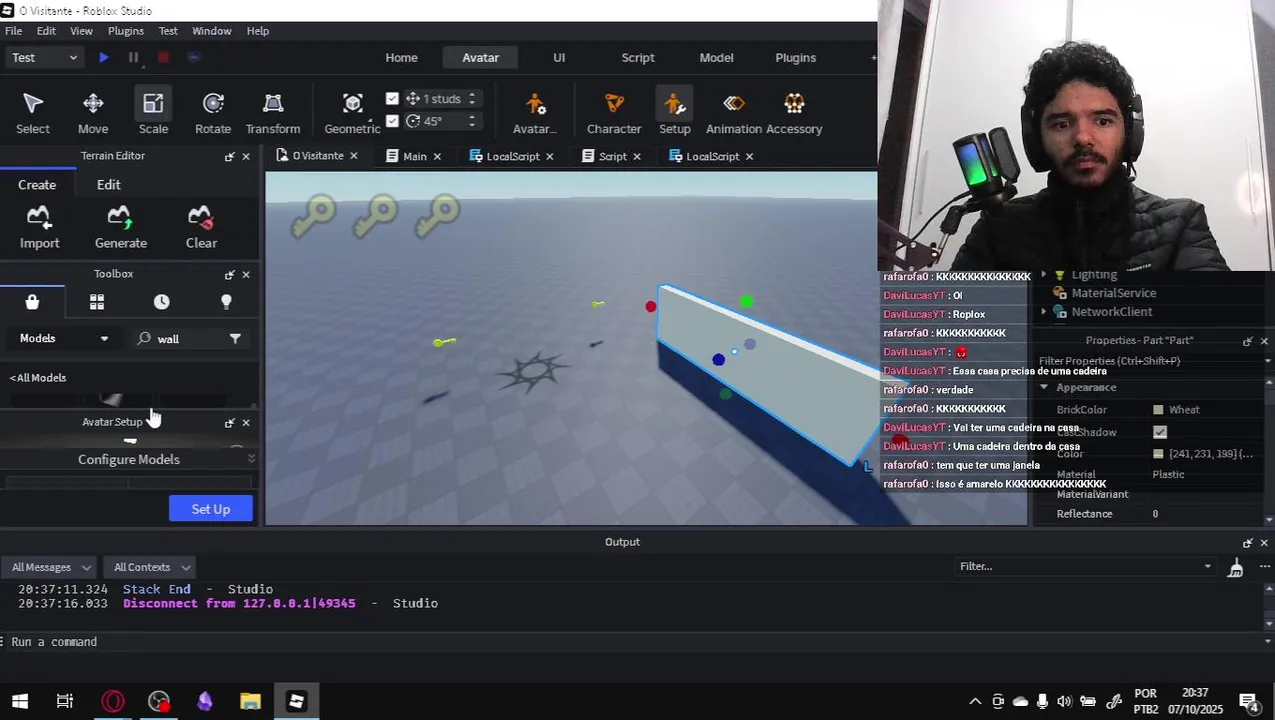
Task: Click the Color property swatch
Action: point(1158,454)
